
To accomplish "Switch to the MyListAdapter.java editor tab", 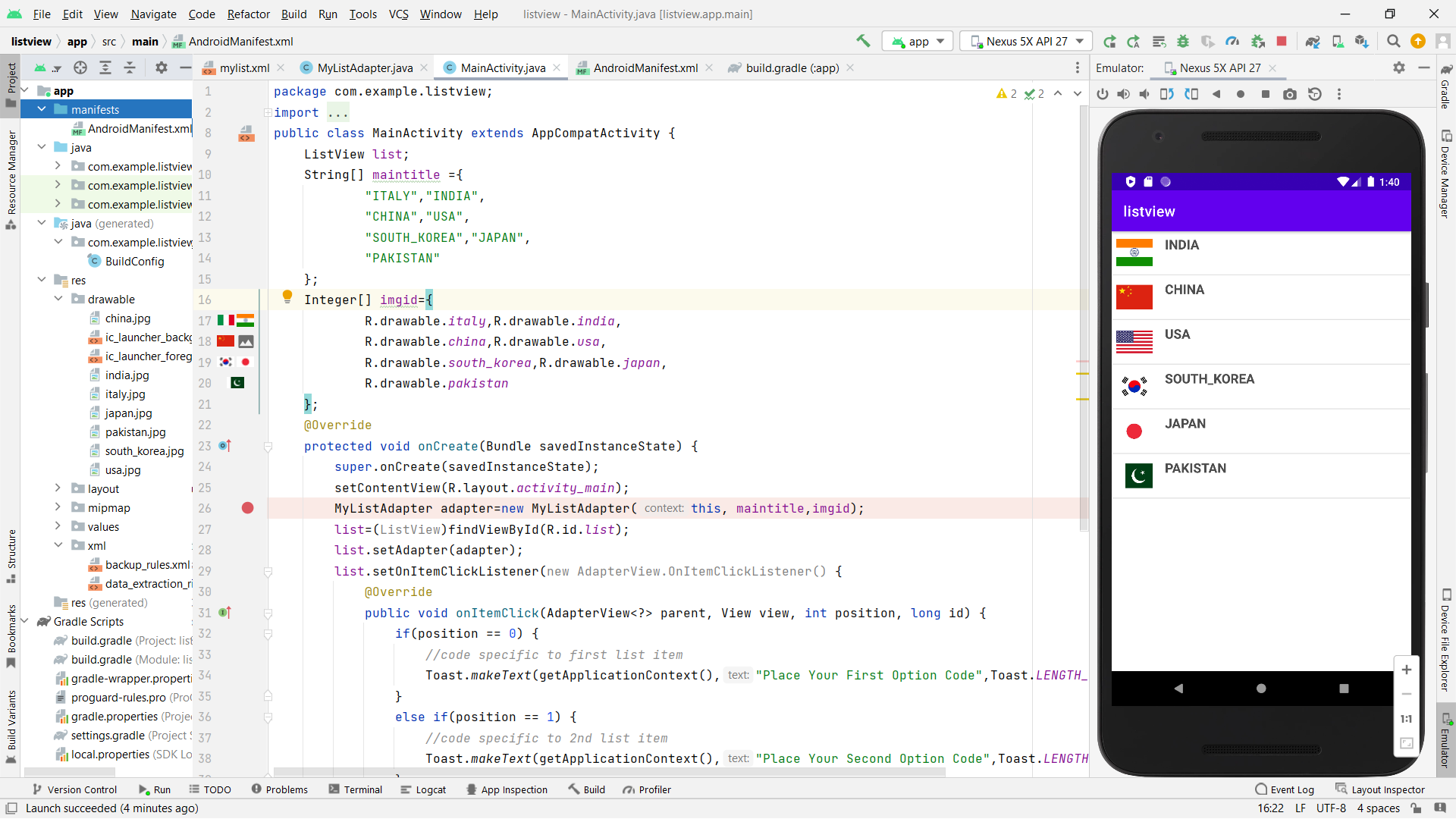I will click(364, 67).
